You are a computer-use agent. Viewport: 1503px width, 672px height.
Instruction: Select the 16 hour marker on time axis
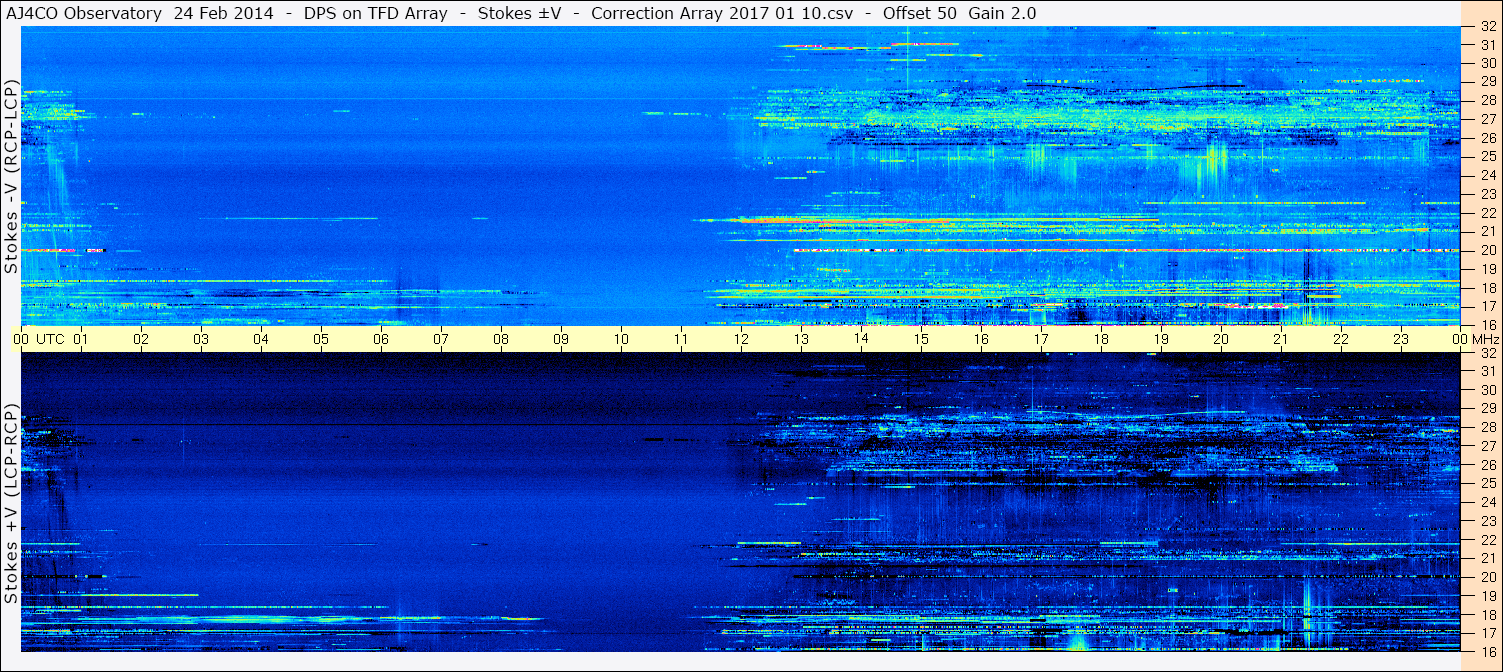click(981, 339)
